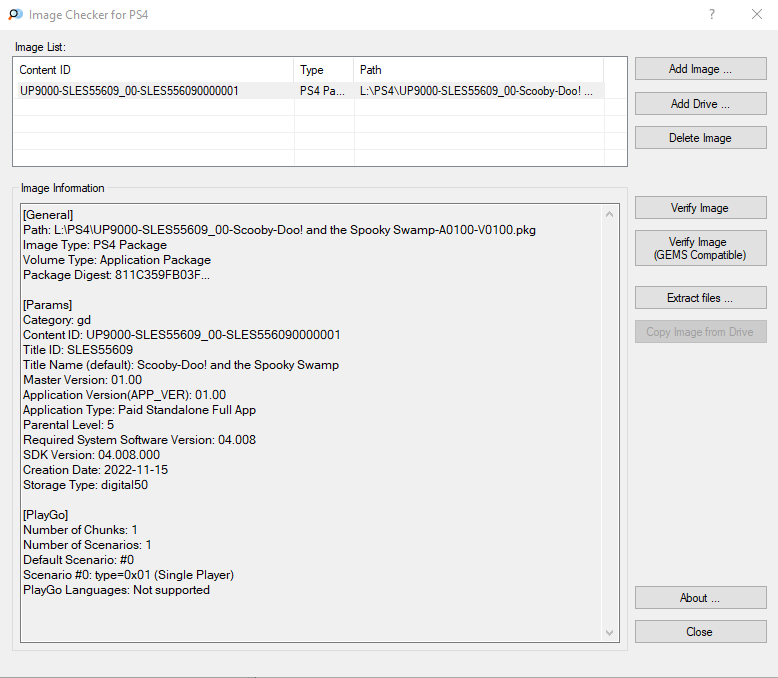Click the 'Number of Chunks: 1' line
Image resolution: width=778 pixels, height=678 pixels.
tap(80, 530)
